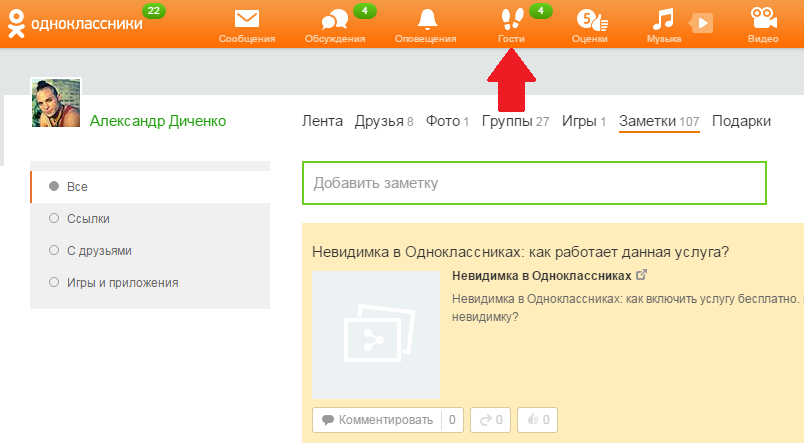Switch to the Подарки tab

pos(741,121)
